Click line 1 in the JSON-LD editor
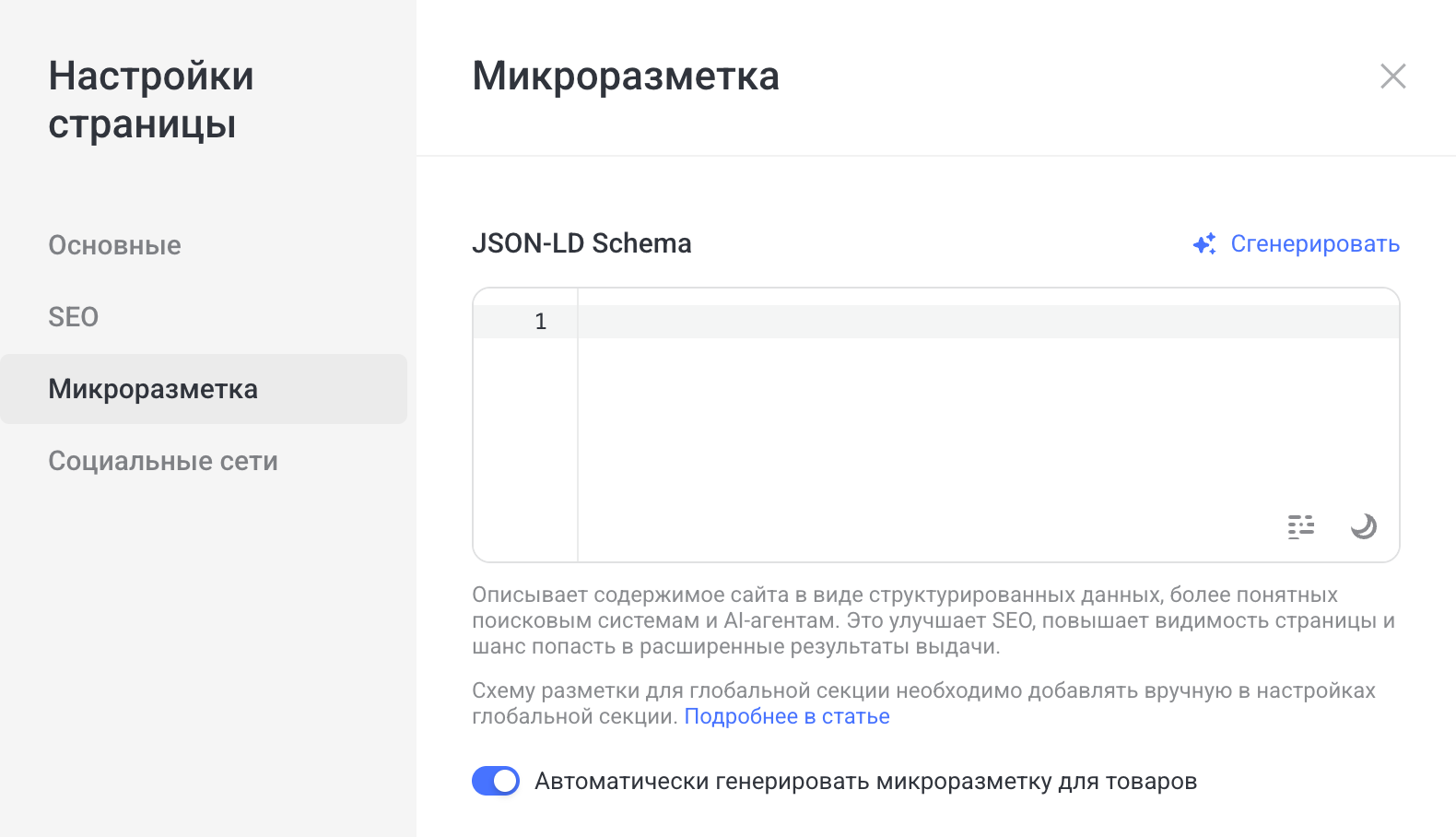 point(829,321)
